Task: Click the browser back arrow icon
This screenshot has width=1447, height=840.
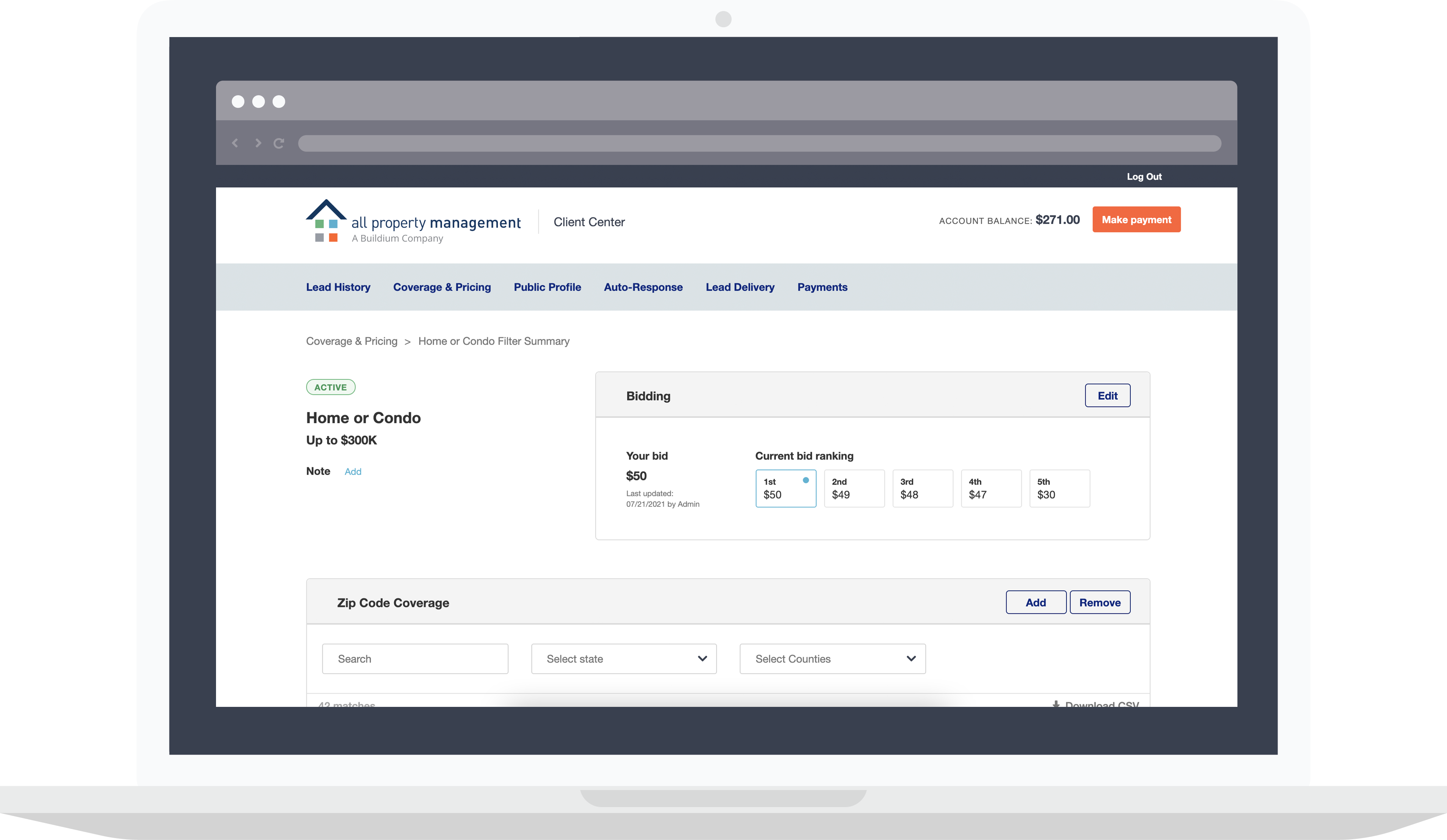Action: (x=235, y=143)
